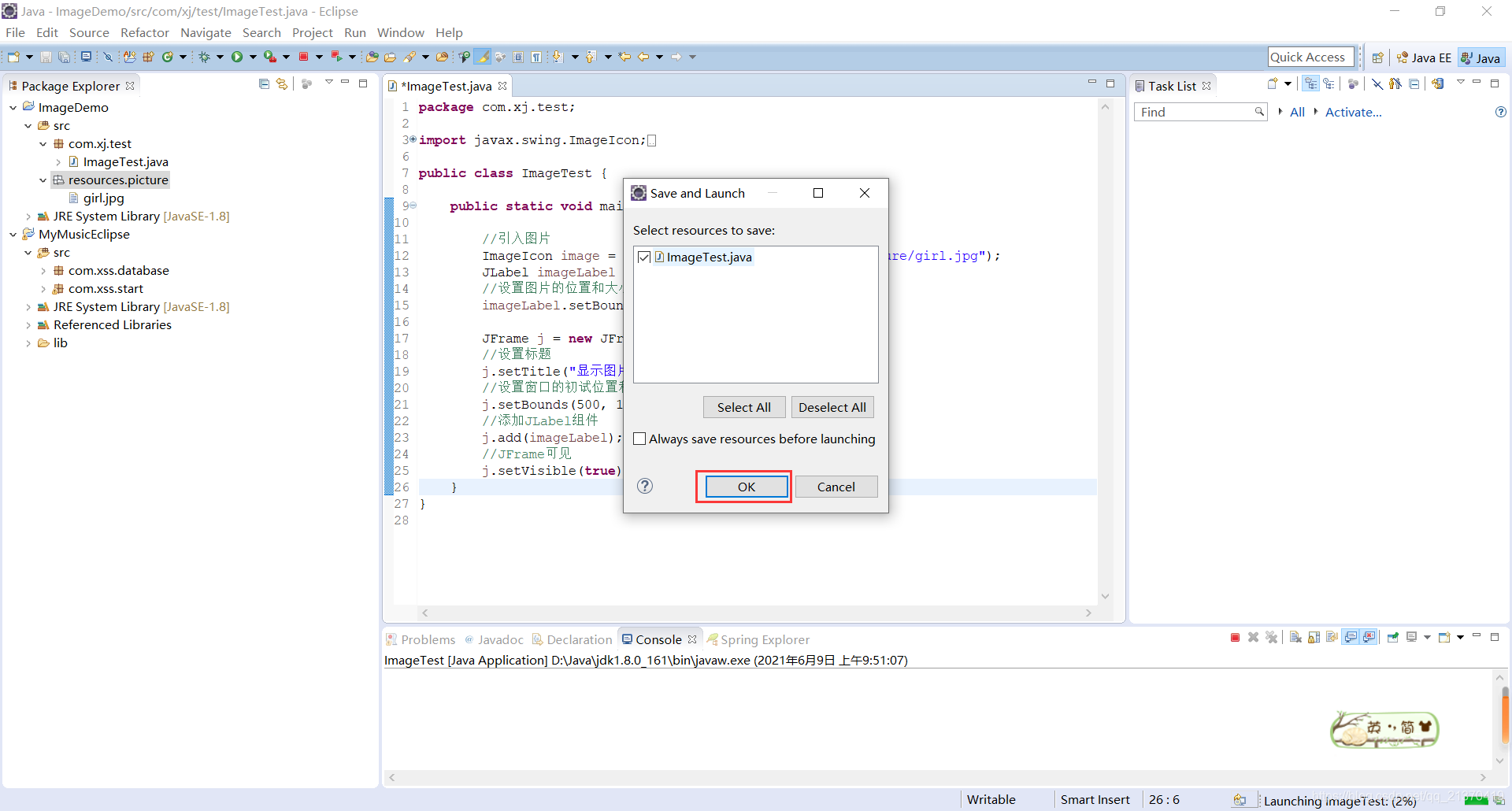Collapse the resources.picture package
Screen dimensions: 1512x811
click(x=43, y=180)
